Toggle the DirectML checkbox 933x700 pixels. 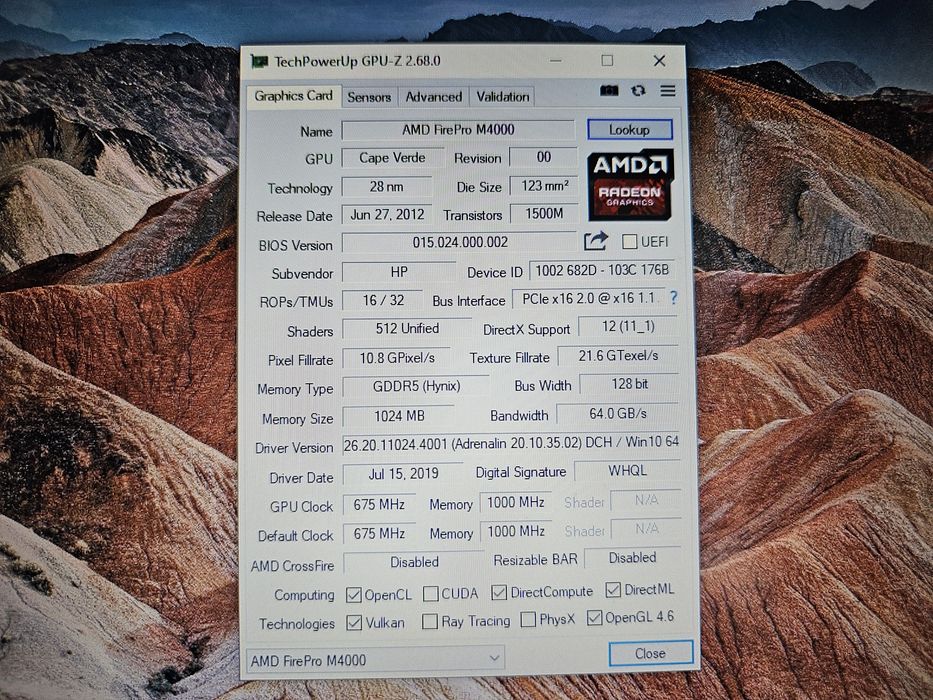click(x=613, y=590)
